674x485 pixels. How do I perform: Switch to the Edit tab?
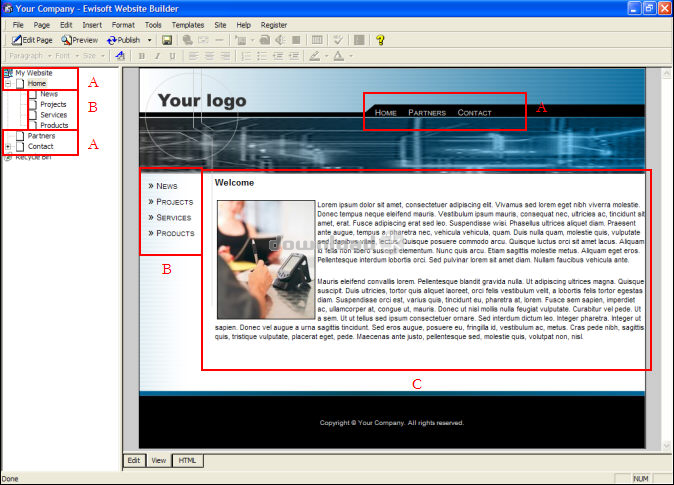click(x=134, y=460)
